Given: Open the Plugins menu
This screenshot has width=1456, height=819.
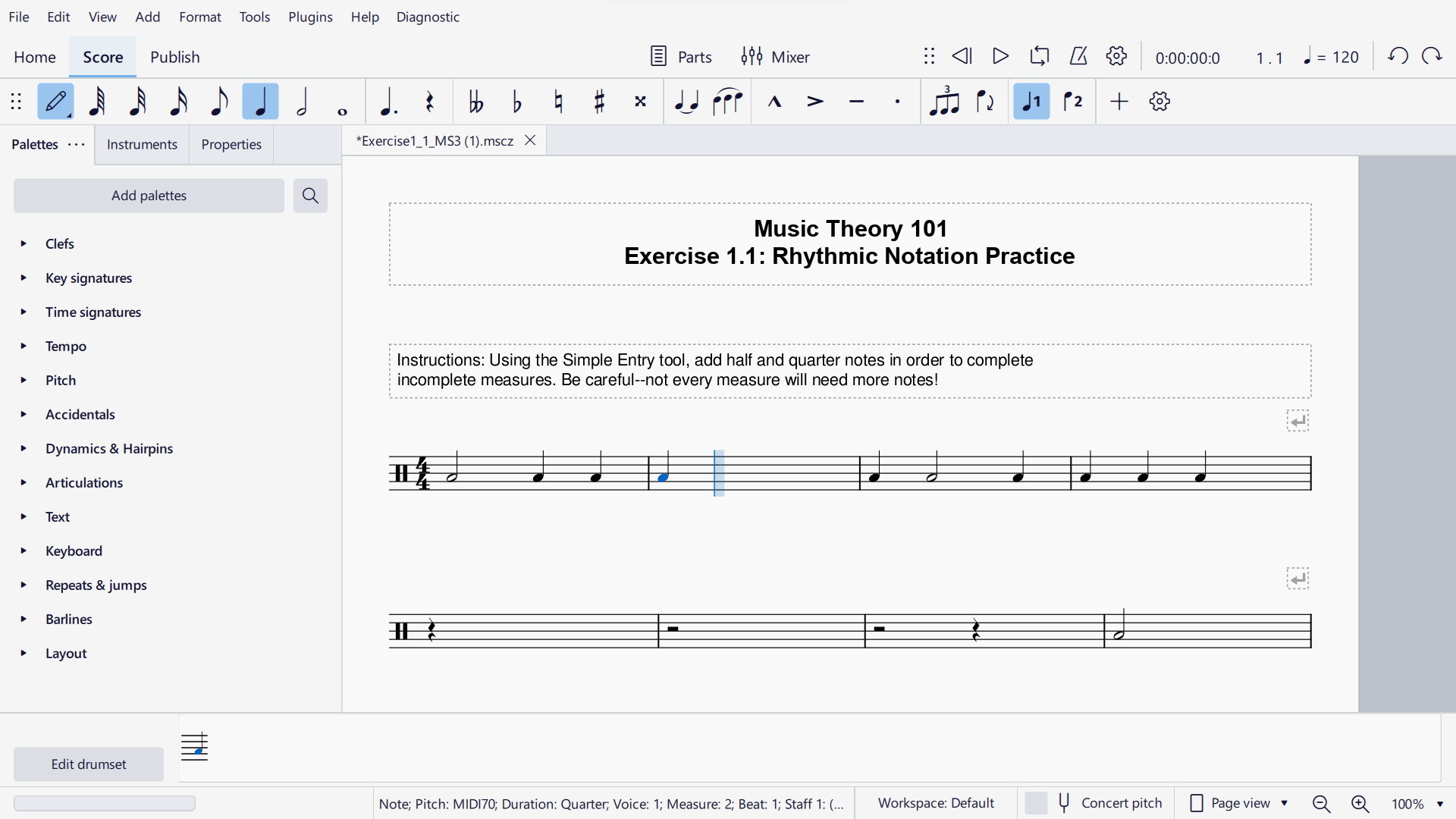Looking at the screenshot, I should (x=310, y=17).
